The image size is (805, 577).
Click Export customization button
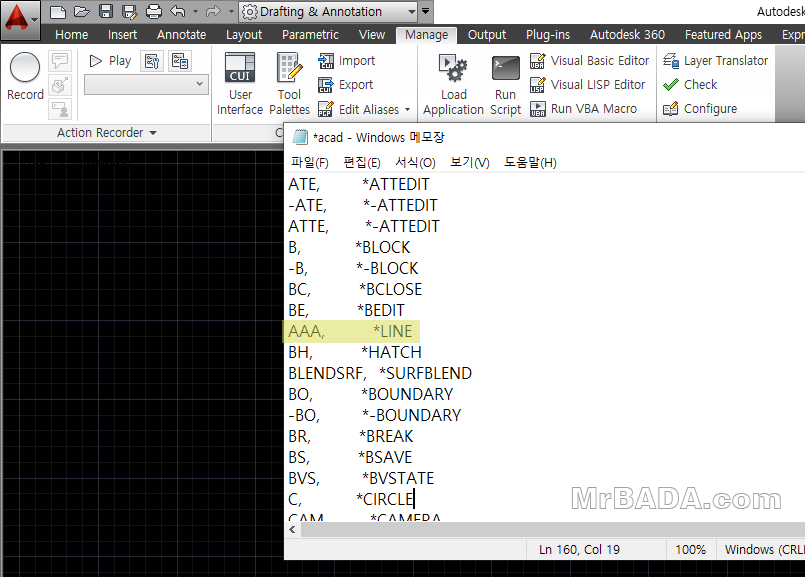tap(346, 85)
